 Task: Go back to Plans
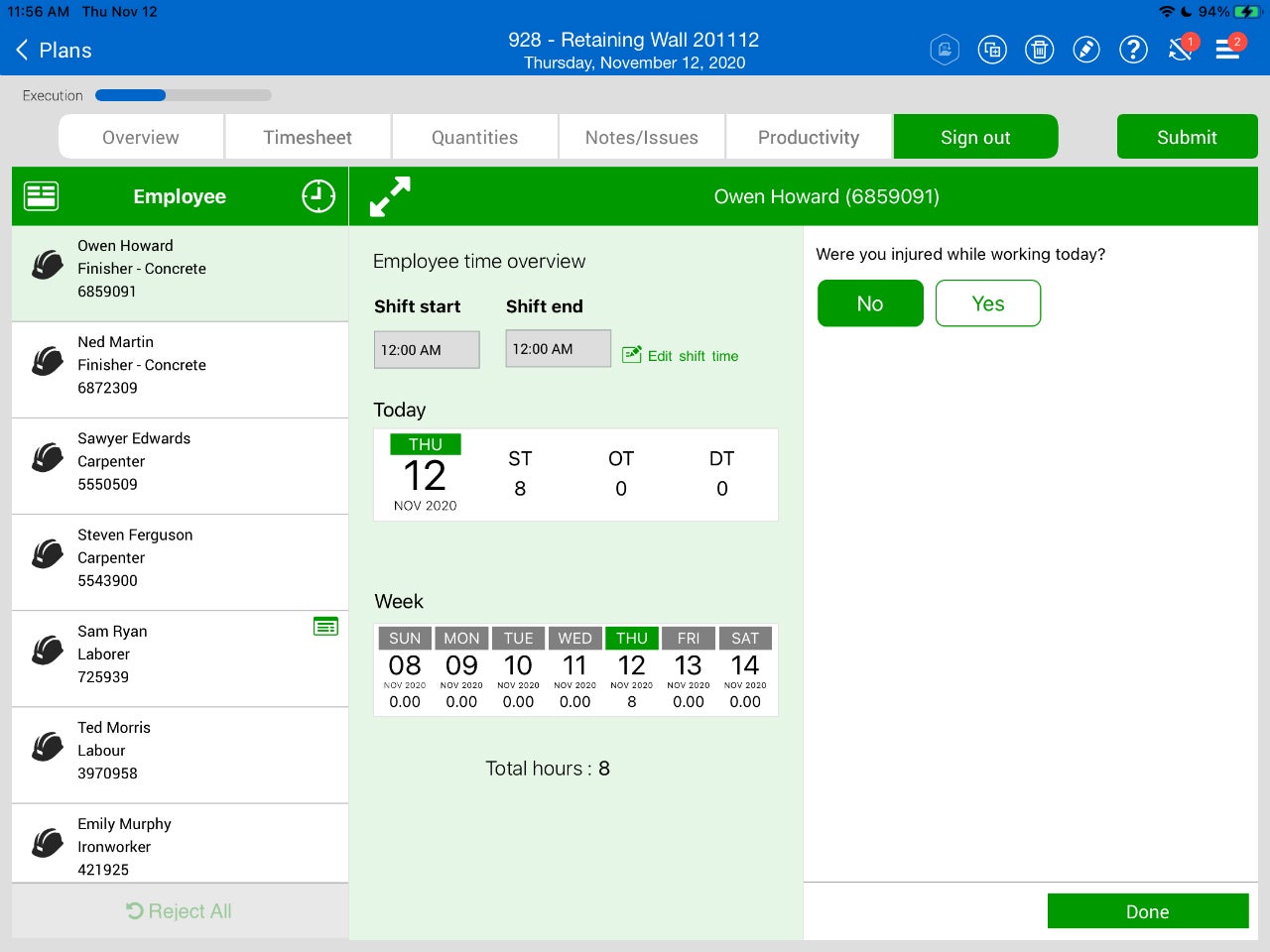click(55, 51)
